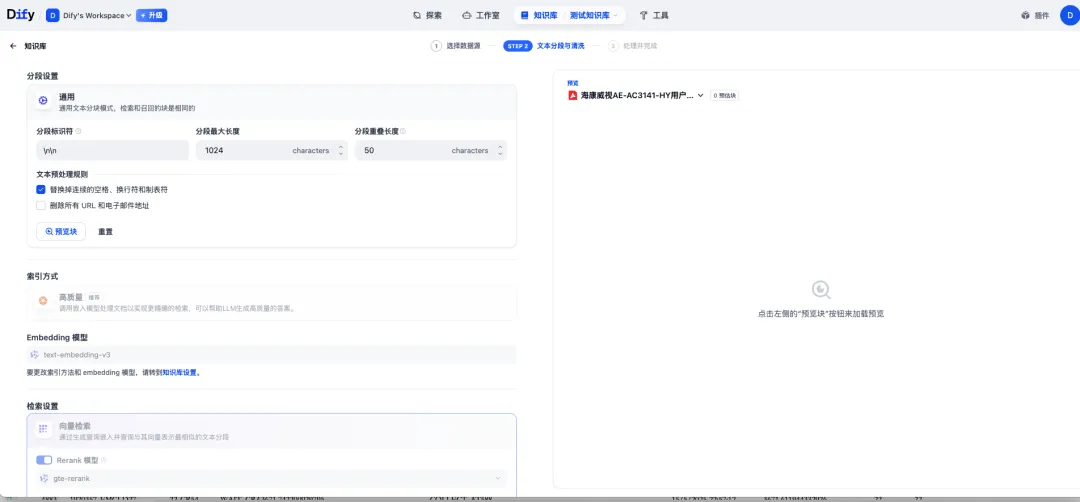Image resolution: width=1080 pixels, height=502 pixels.
Task: Click step 1 选择数据源
Action: 456,46
